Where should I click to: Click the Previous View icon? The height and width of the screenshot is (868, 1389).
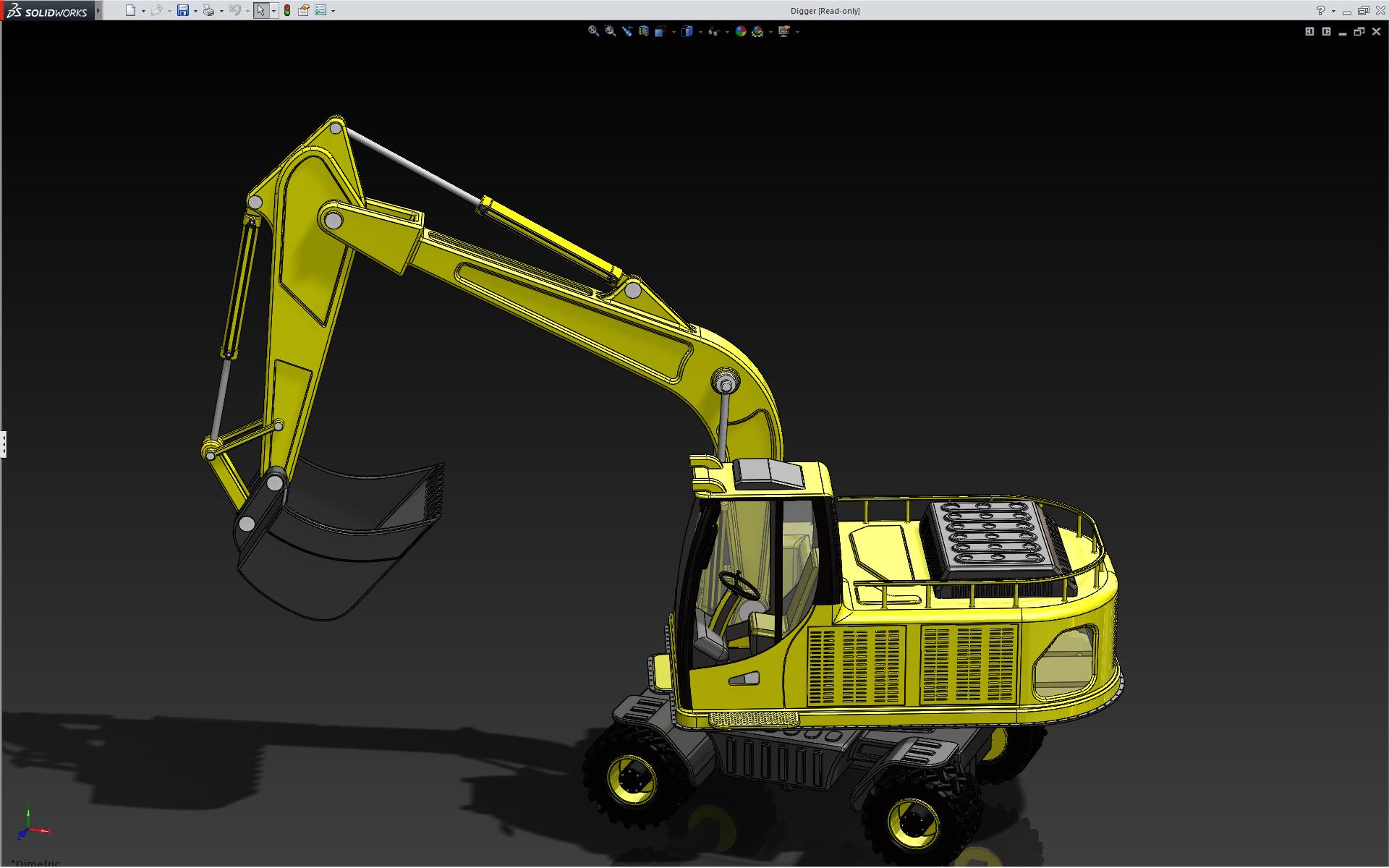(x=627, y=31)
